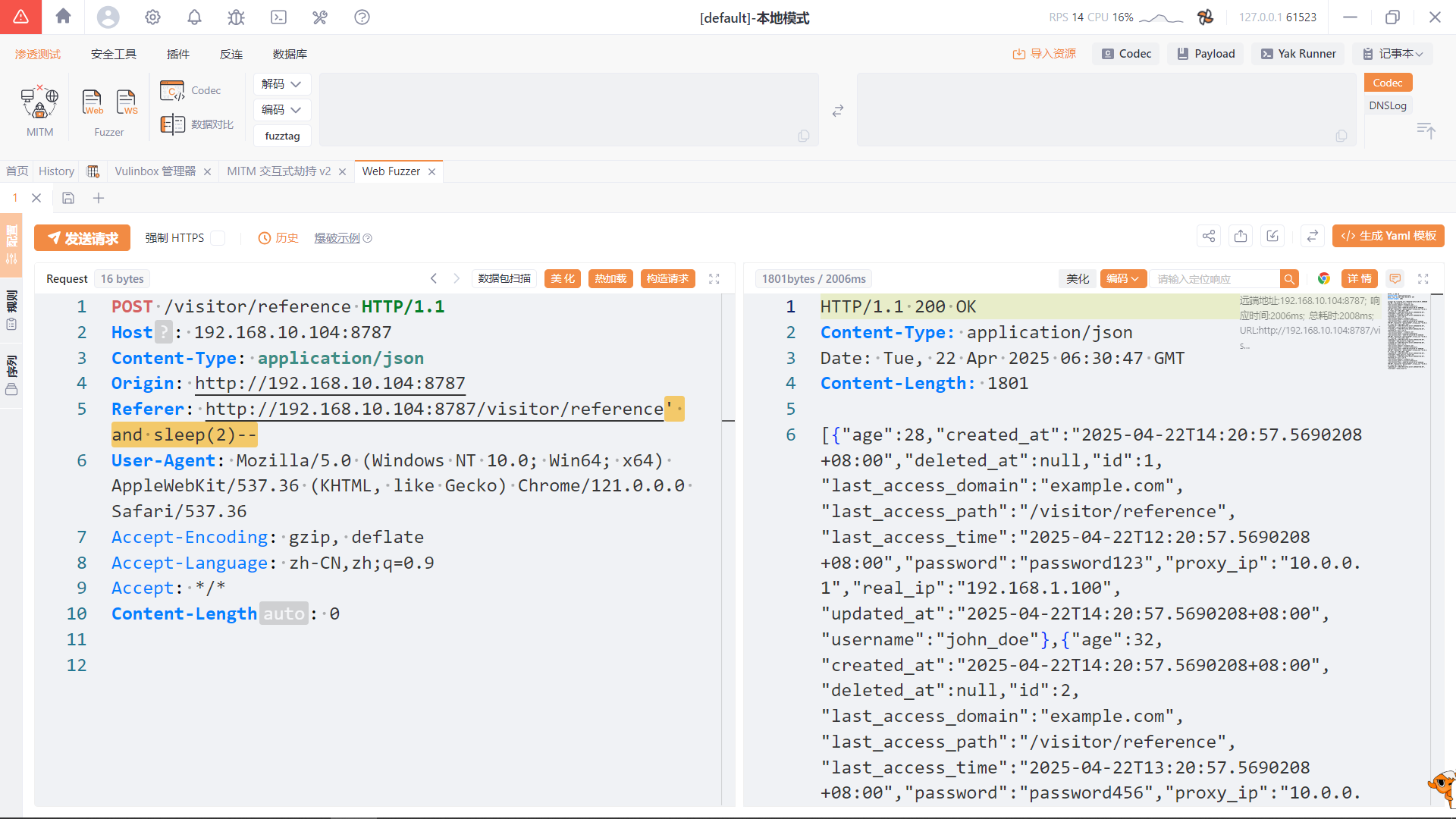Screen dimensions: 1456x819
Task: Open the 解码 decode dropdown
Action: point(281,84)
